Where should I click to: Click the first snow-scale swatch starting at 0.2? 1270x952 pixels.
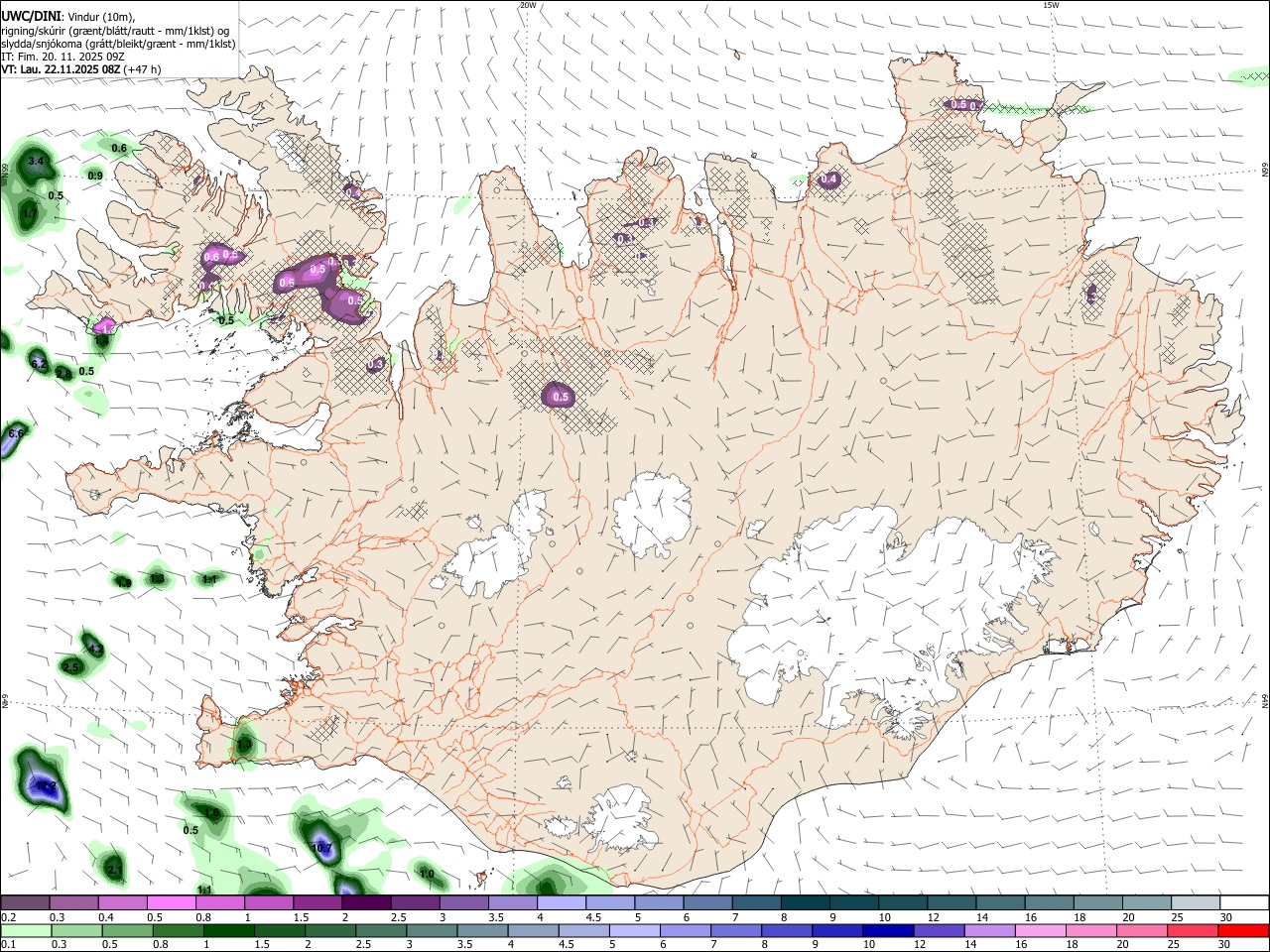[26, 902]
